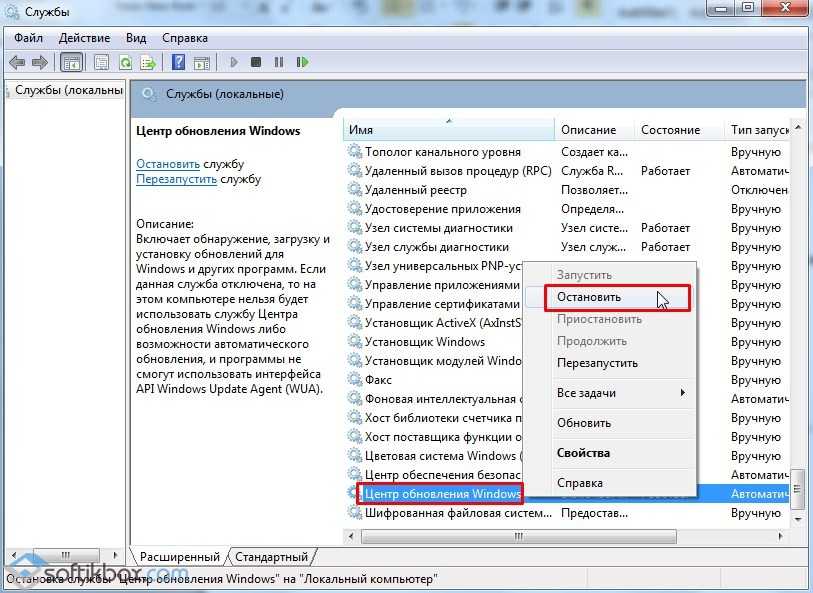Click the Export list toolbar icon
Viewport: 813px width, 593px height.
click(148, 62)
